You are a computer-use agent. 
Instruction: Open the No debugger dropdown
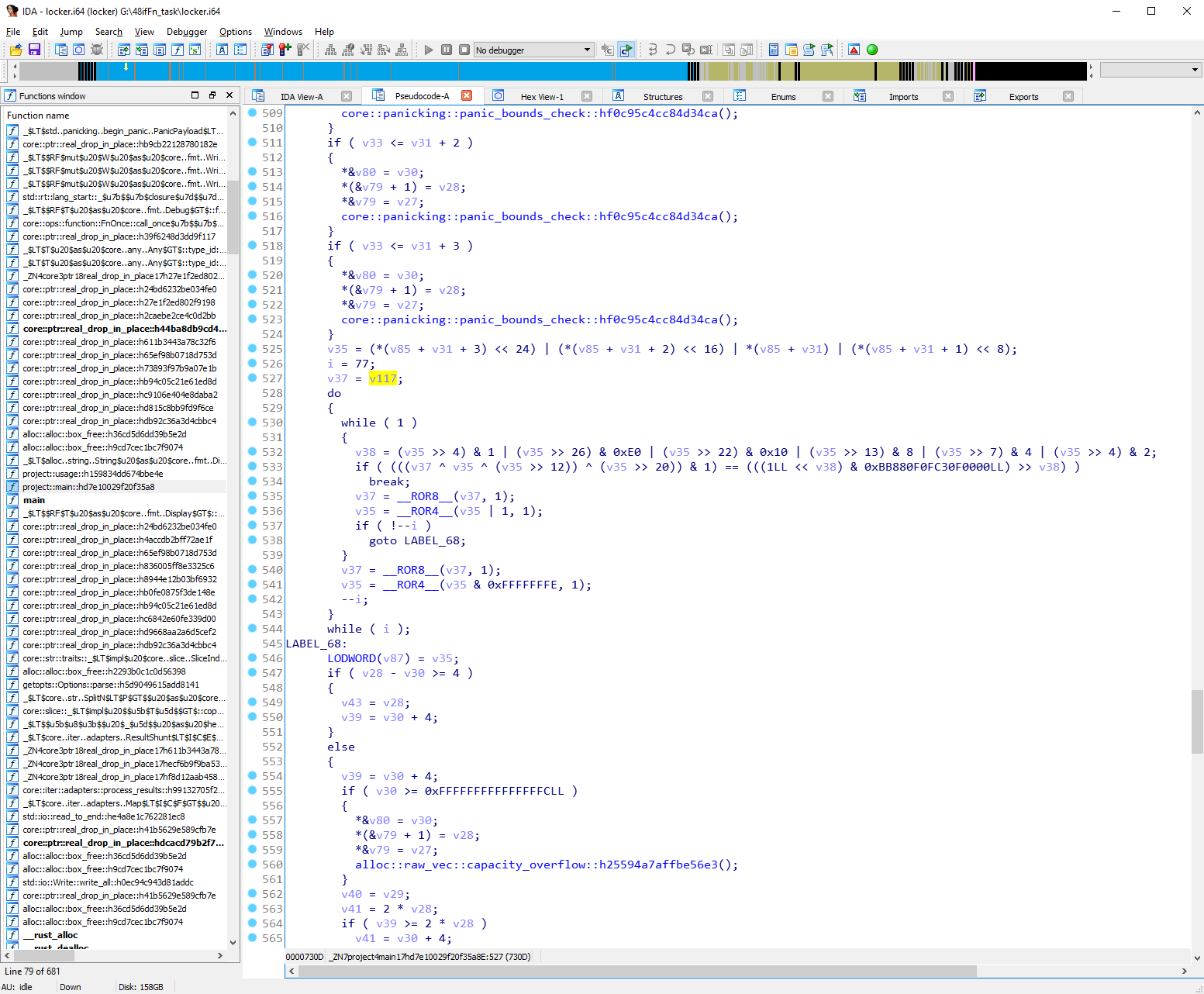pos(534,50)
